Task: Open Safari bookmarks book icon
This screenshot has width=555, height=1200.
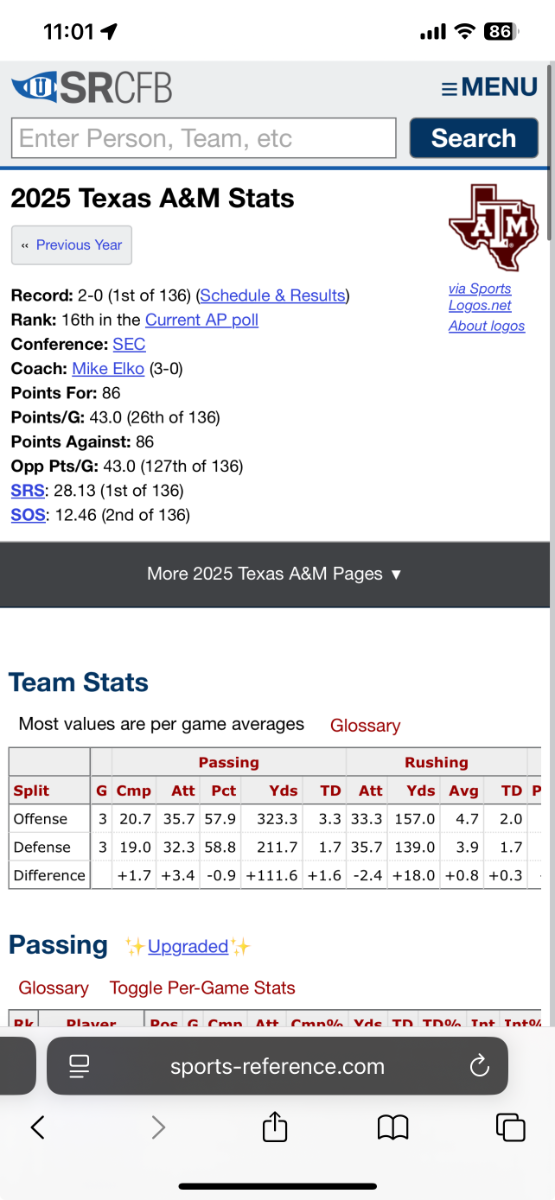Action: pos(393,1129)
